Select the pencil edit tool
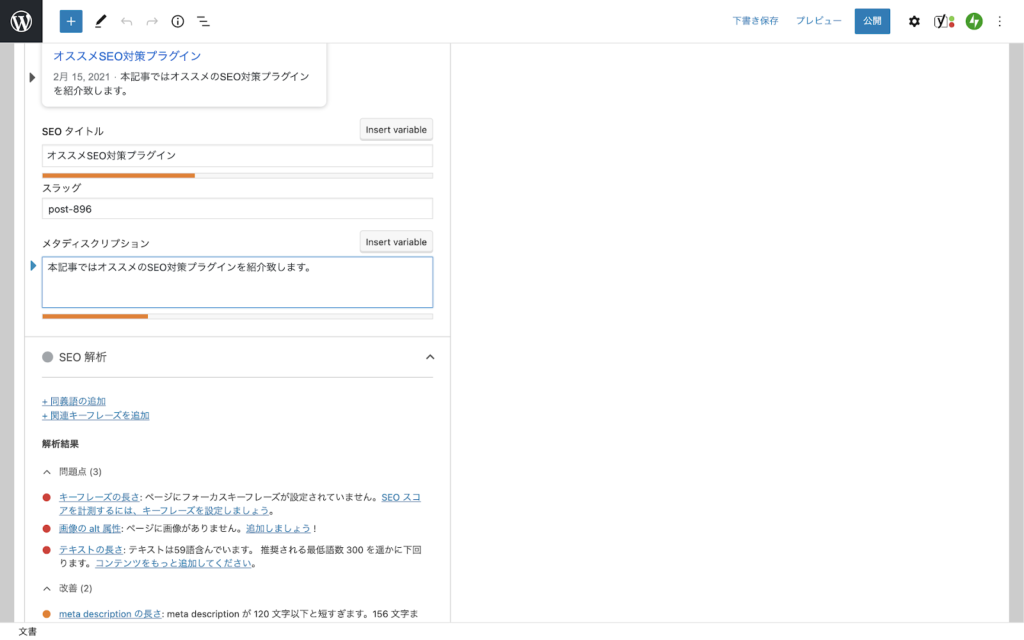This screenshot has width=1024, height=640. (100, 21)
